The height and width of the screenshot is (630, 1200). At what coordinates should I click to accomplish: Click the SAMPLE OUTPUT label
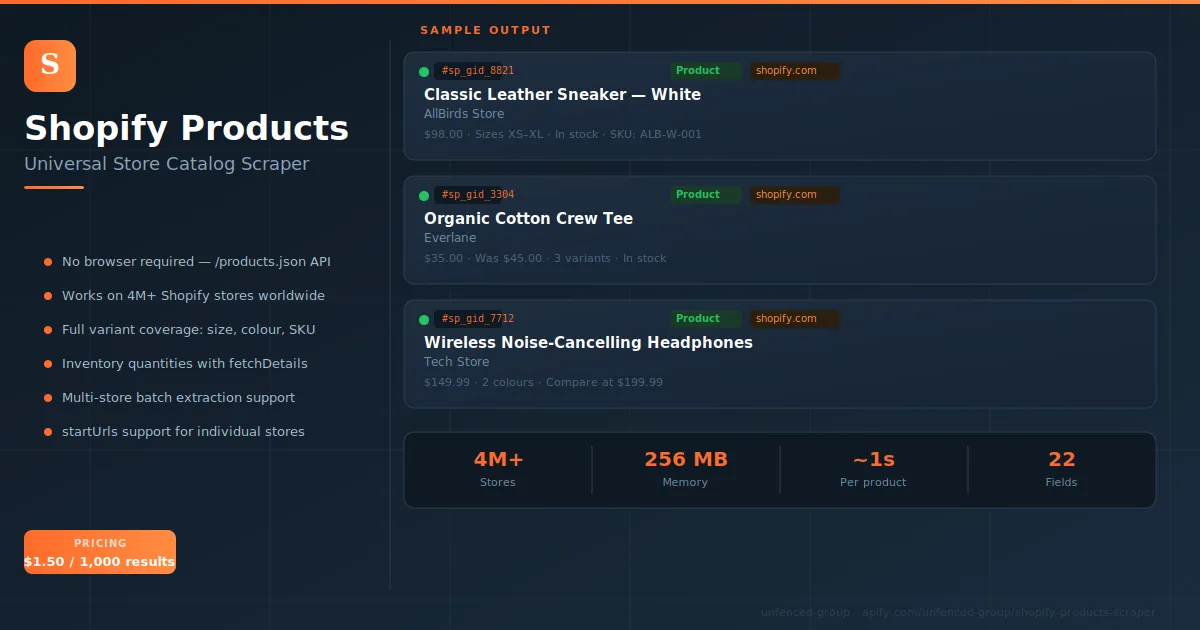tap(486, 31)
